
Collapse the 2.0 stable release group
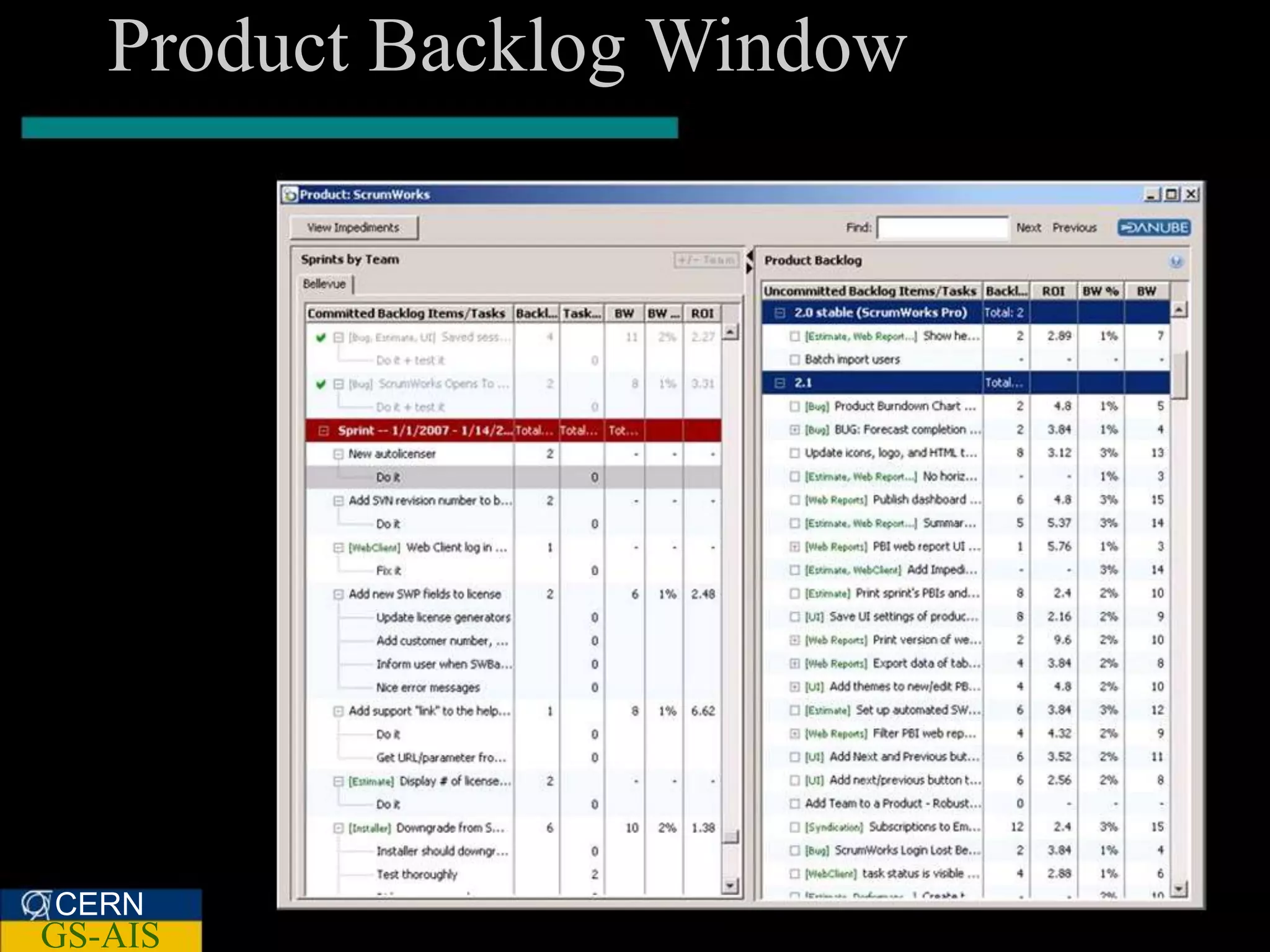780,313
